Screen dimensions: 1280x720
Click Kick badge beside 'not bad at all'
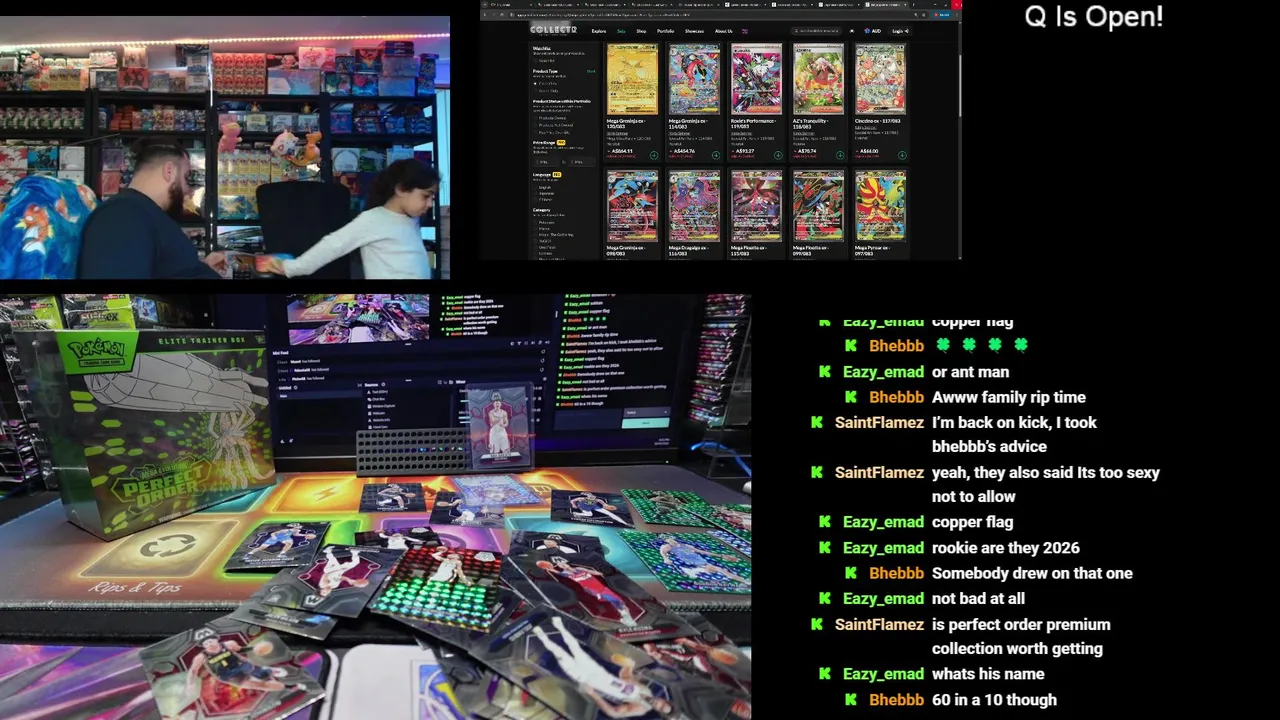point(825,598)
